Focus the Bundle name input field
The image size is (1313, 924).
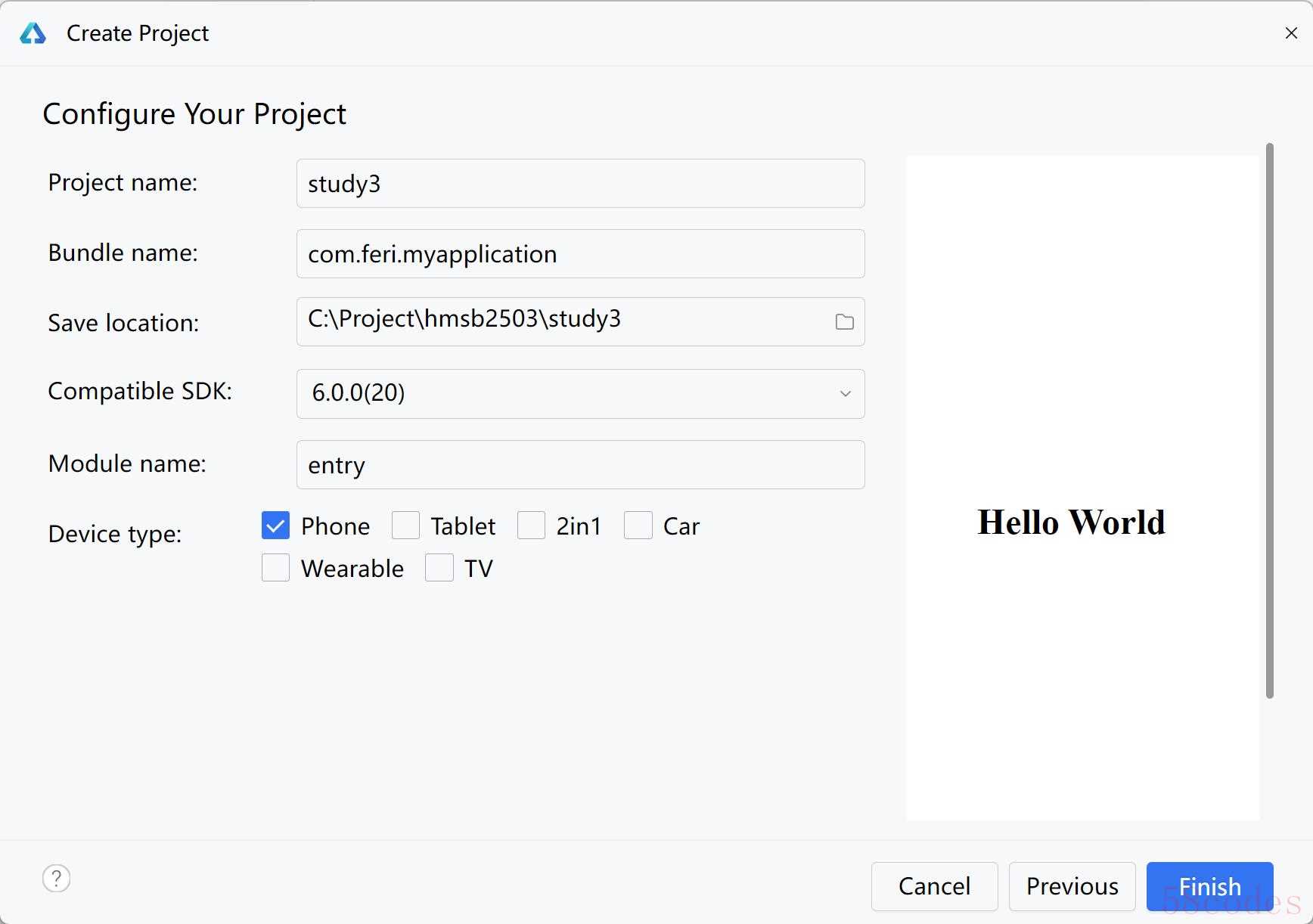(580, 254)
